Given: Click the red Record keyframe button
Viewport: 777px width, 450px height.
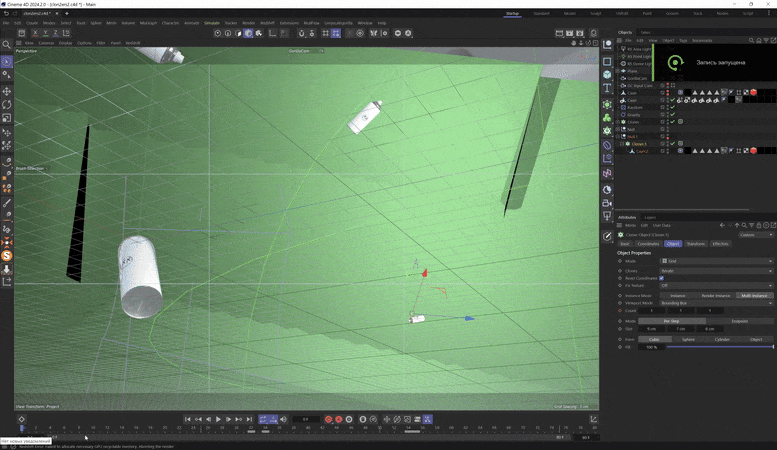Looking at the screenshot, I should (329, 419).
